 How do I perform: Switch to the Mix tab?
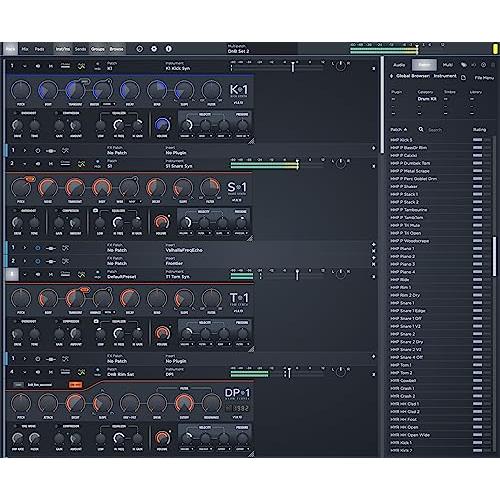tap(25, 49)
